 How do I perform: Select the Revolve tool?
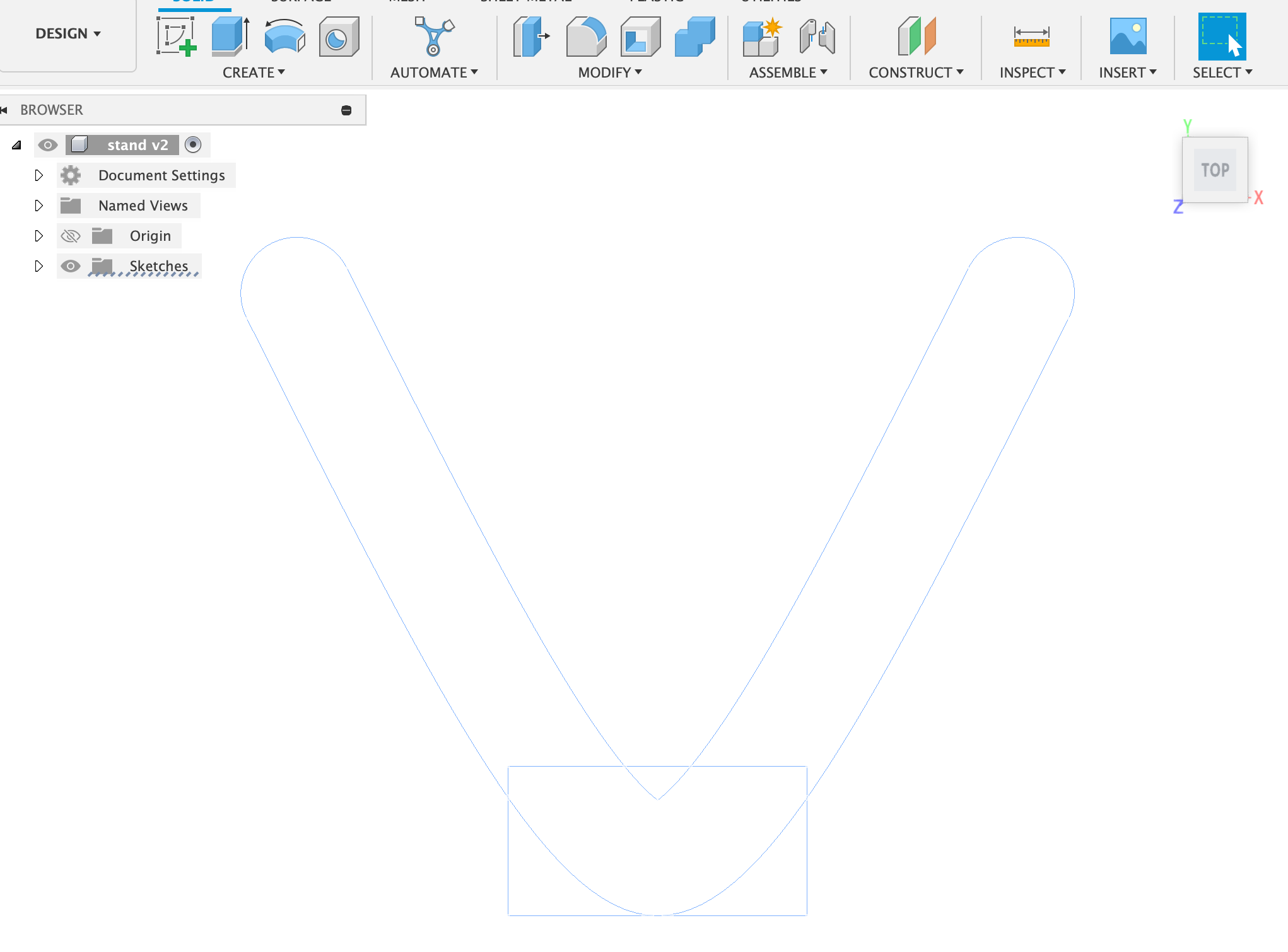(x=284, y=36)
